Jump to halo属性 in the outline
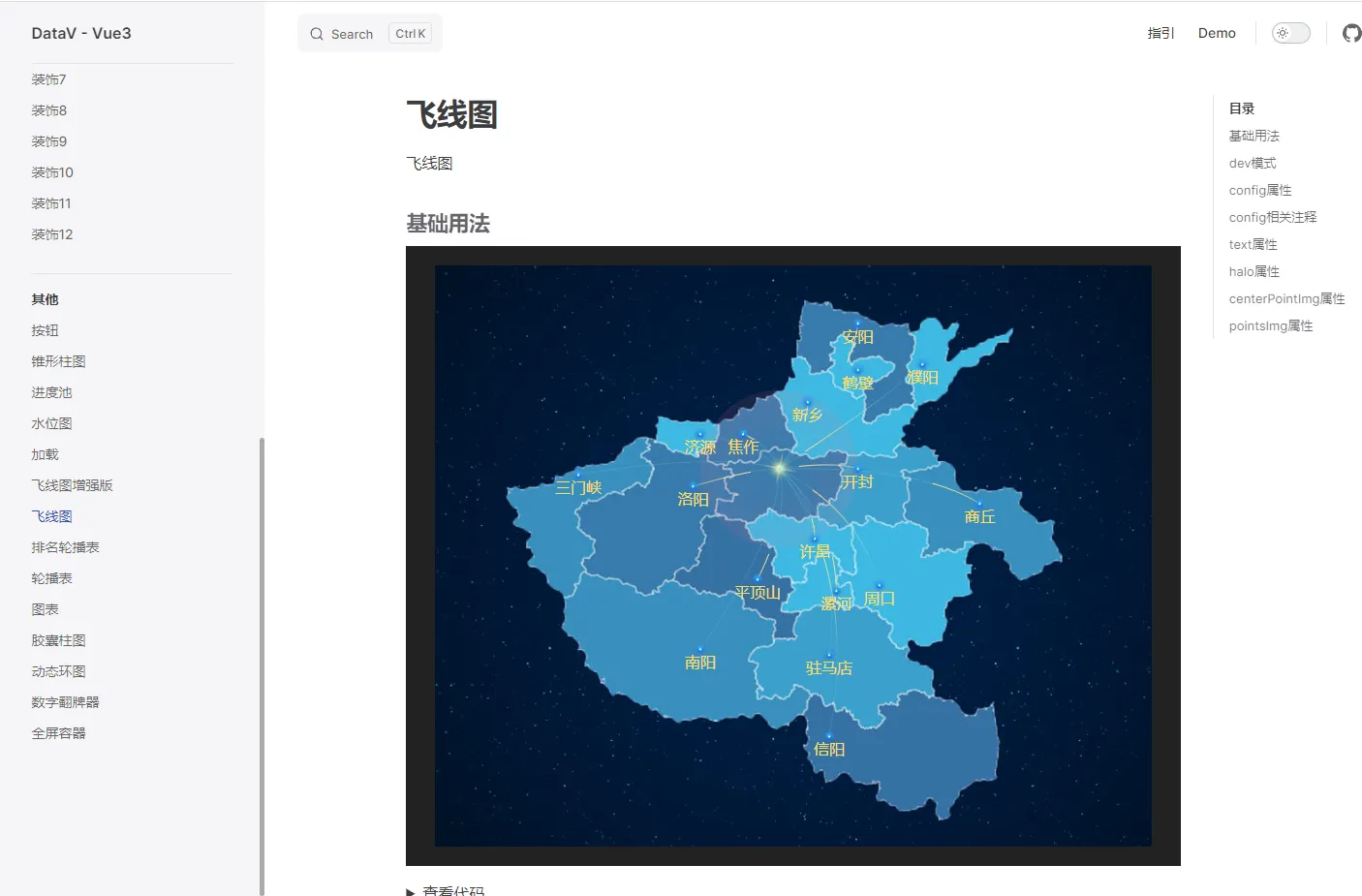1362x896 pixels. tap(1254, 271)
